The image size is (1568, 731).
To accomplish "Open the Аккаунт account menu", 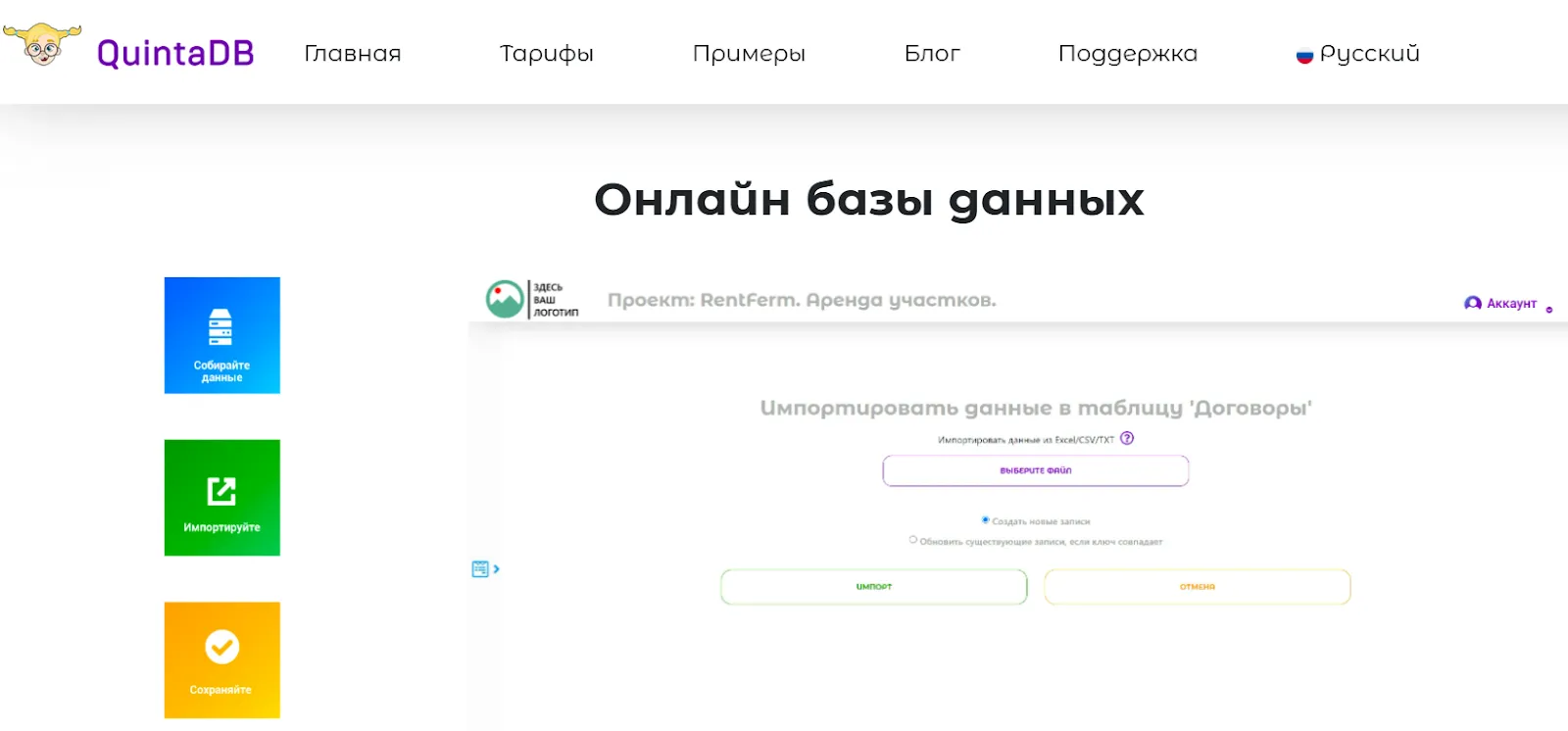I will pos(1508,304).
